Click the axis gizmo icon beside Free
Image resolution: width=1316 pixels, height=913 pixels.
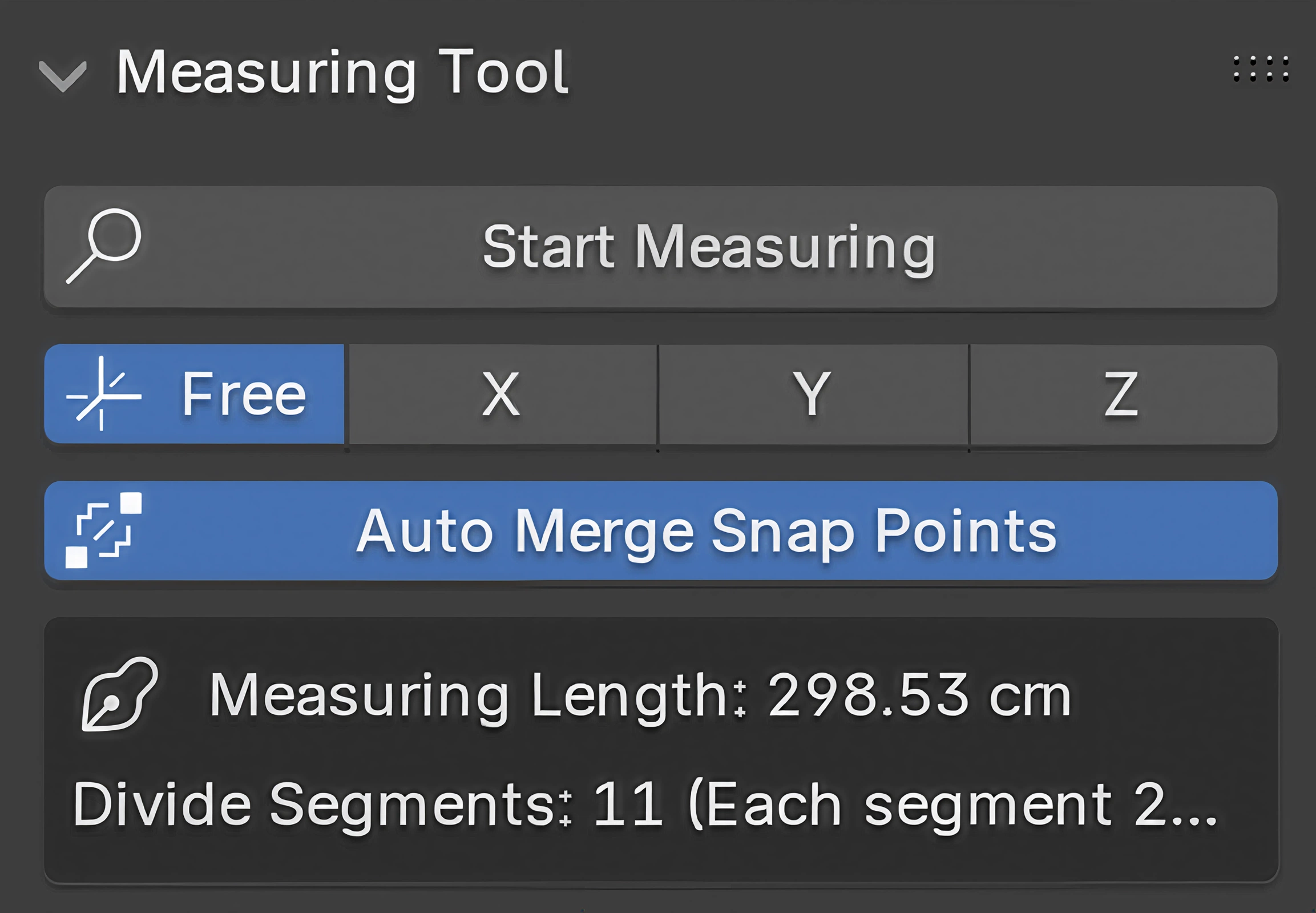pyautogui.click(x=103, y=393)
